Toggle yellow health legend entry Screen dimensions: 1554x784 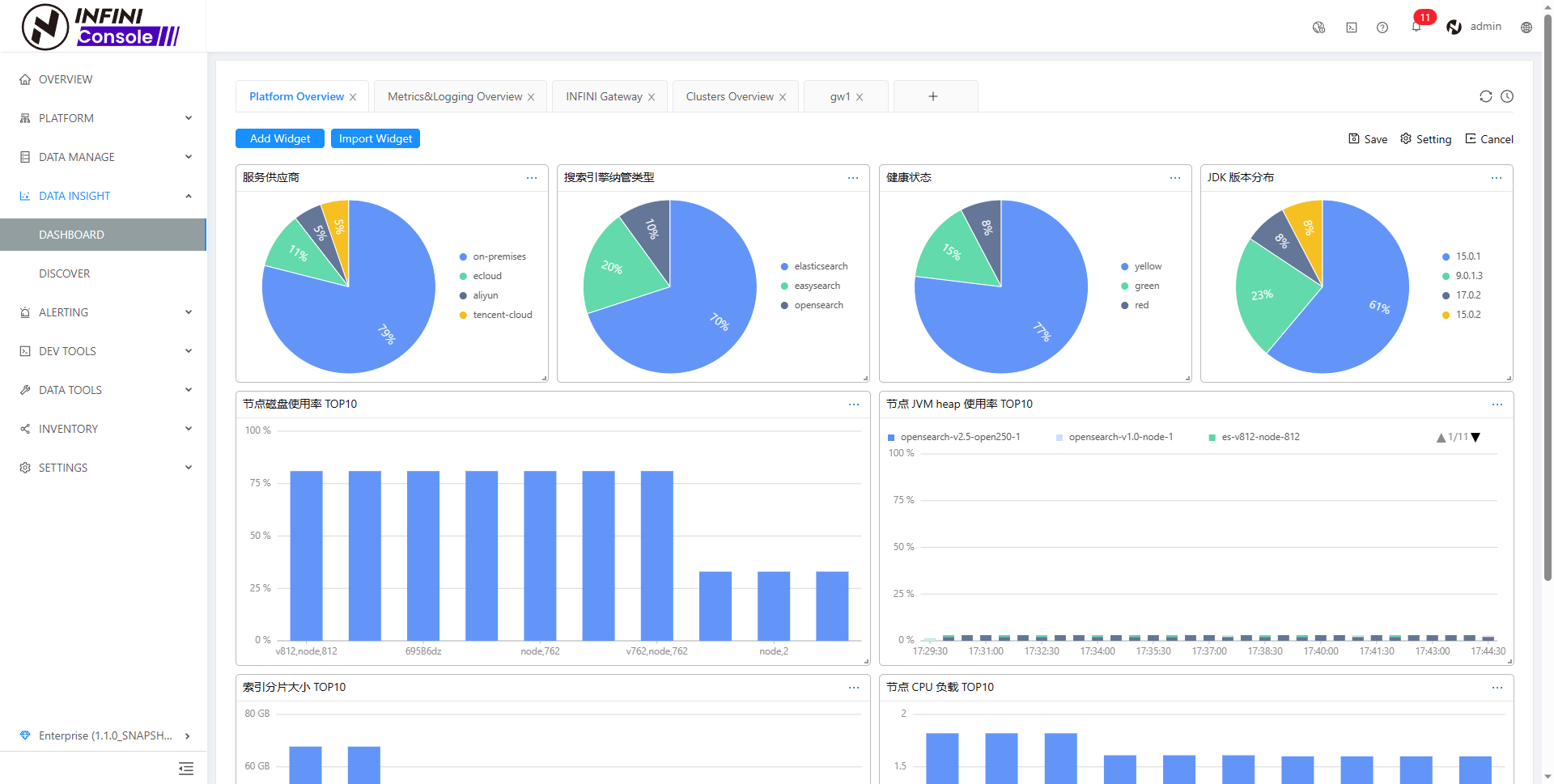[x=1141, y=266]
